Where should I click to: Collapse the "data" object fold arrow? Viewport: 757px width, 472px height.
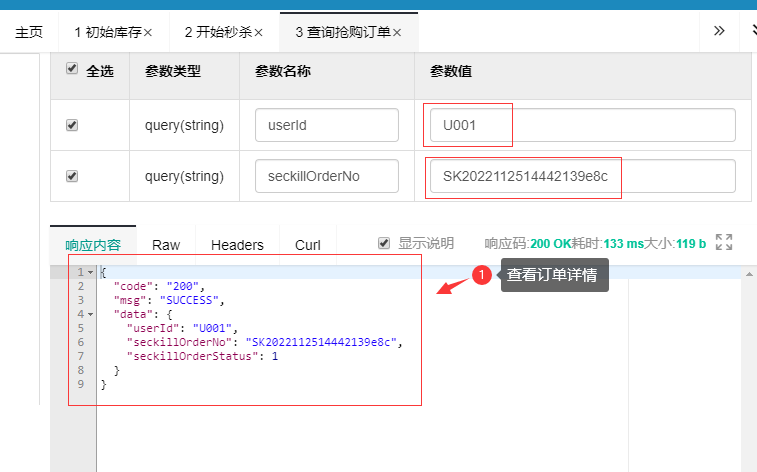click(90, 315)
